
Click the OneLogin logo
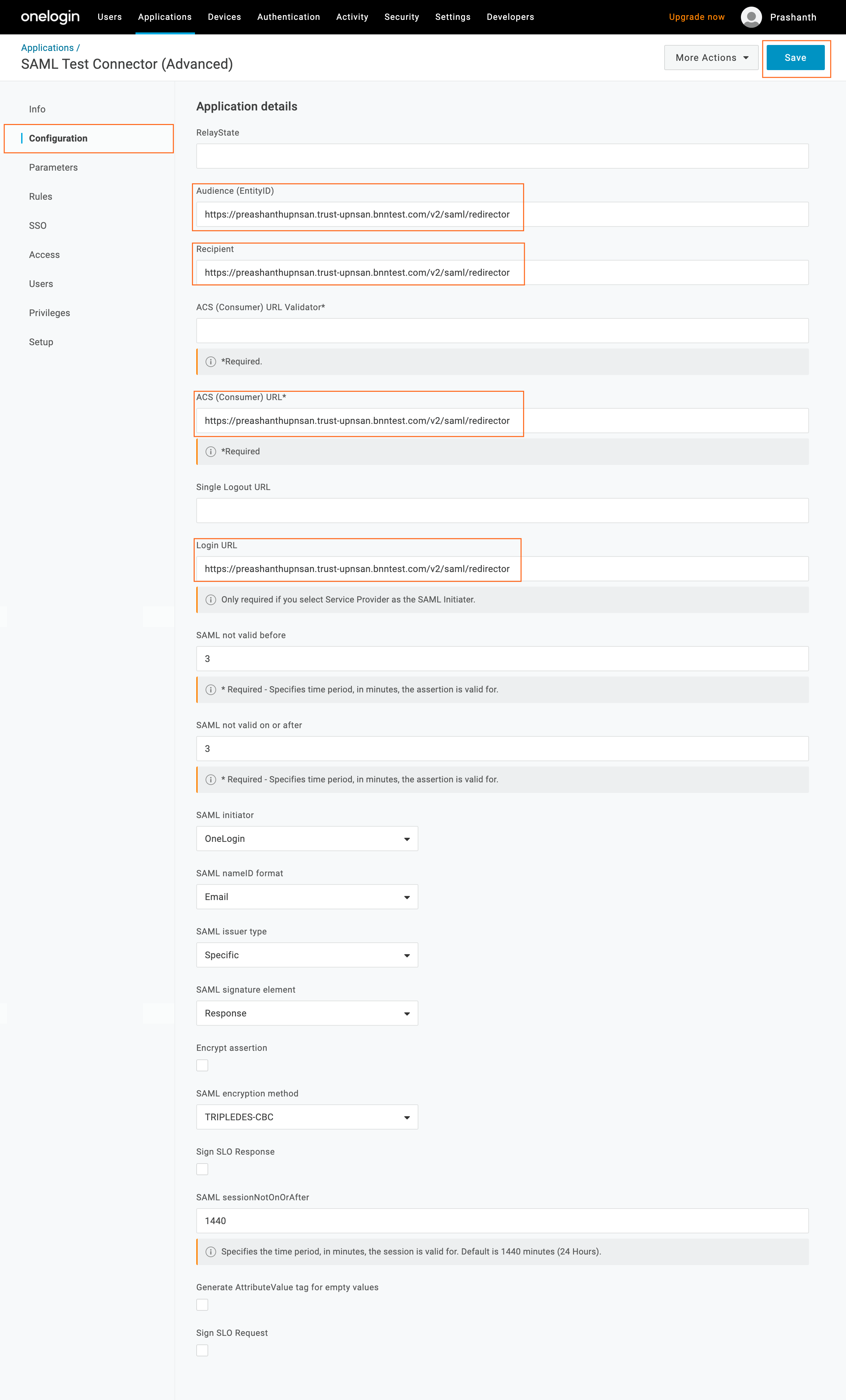[x=50, y=17]
